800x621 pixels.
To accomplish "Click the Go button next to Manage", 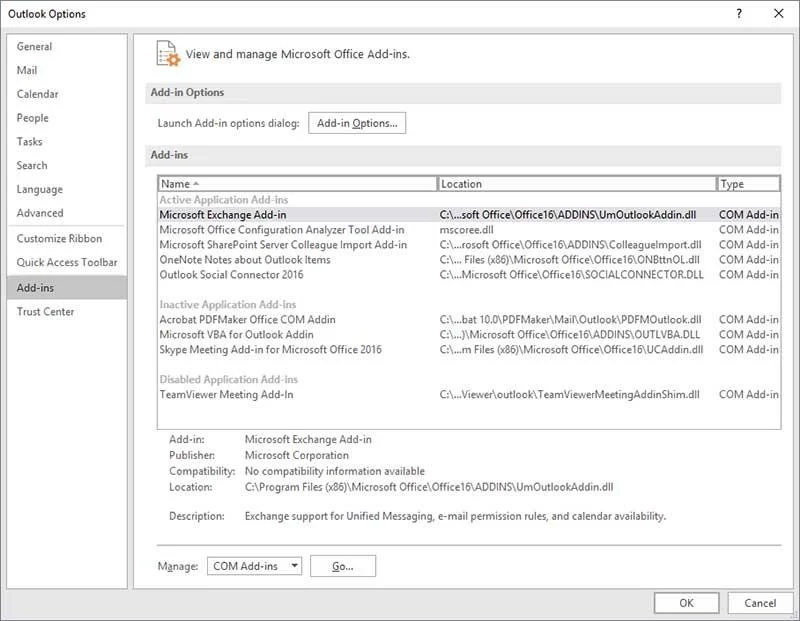I will (x=343, y=566).
